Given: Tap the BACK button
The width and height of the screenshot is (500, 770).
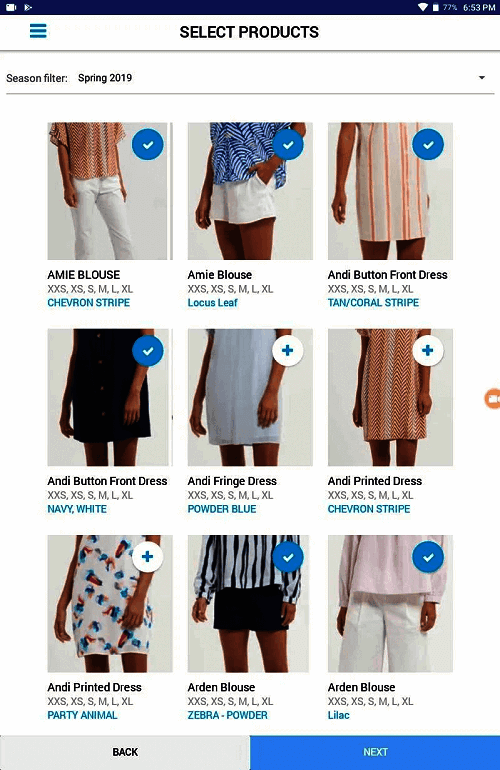Looking at the screenshot, I should [125, 752].
